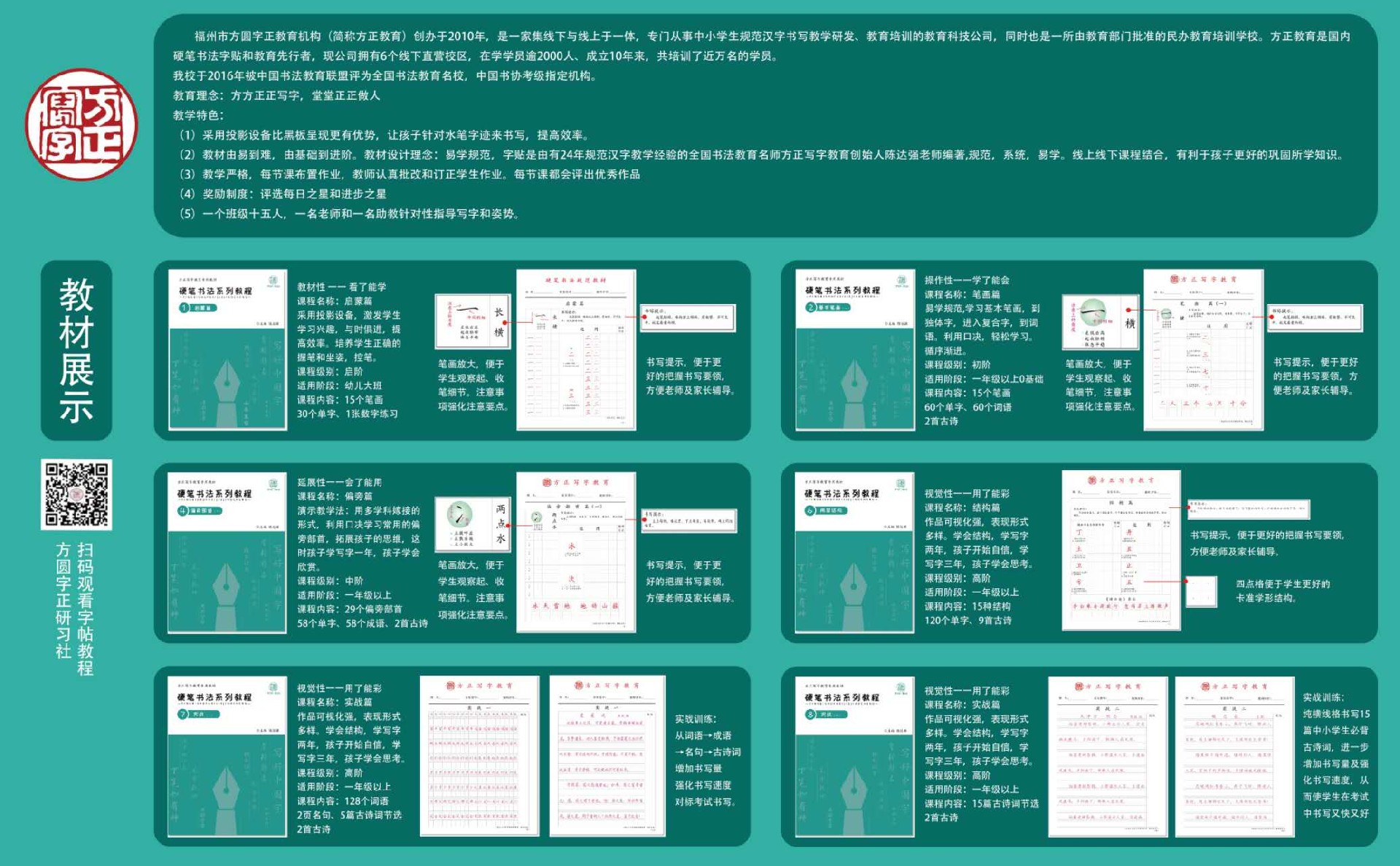Viewport: 1400px width, 866px height.
Task: Click the text 四点格便于学生更好的
Action: (x=1283, y=584)
